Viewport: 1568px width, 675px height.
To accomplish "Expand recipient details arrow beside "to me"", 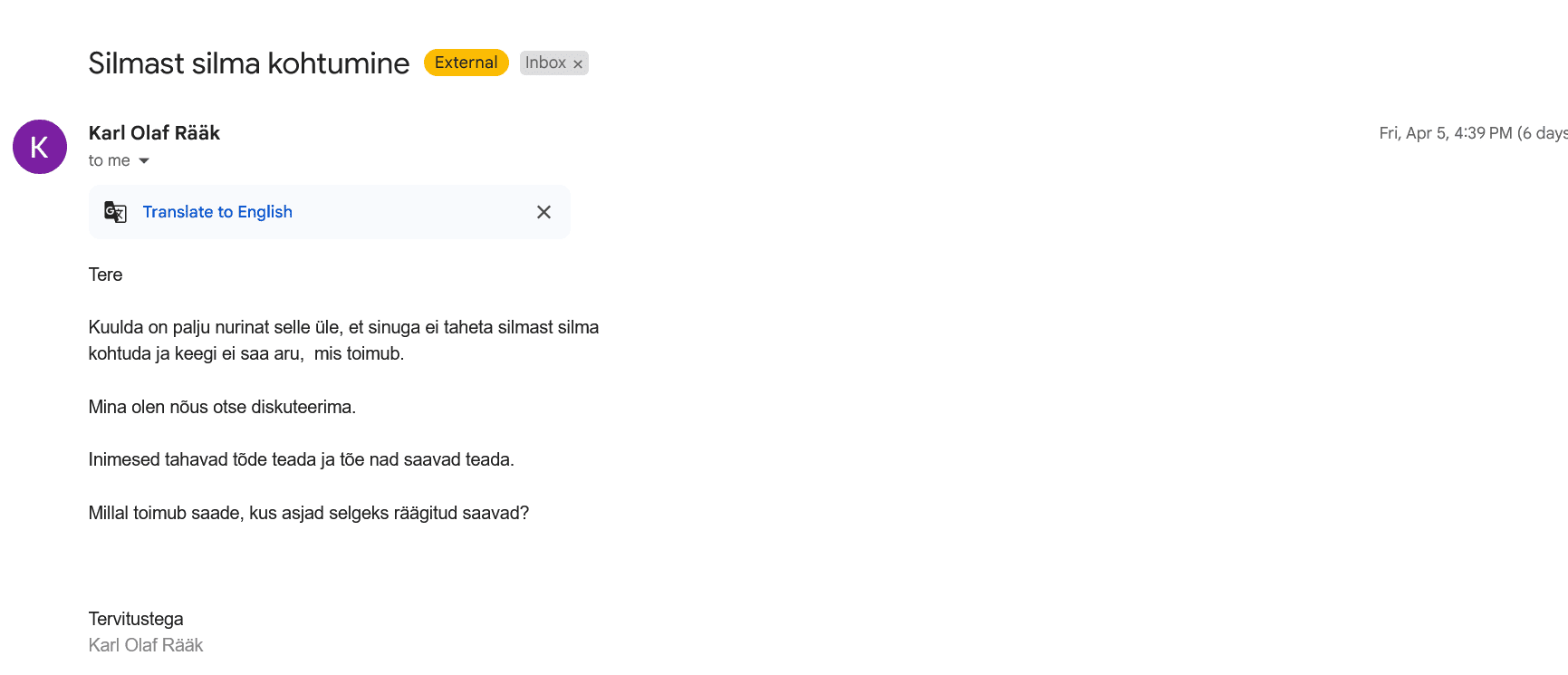I will coord(144,161).
